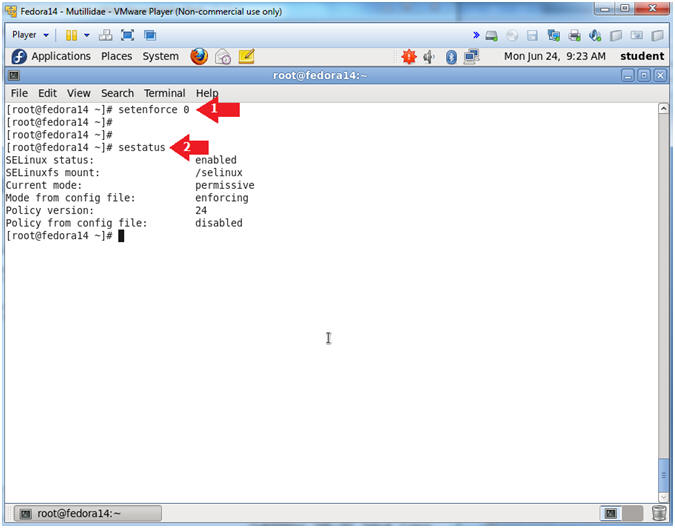The height and width of the screenshot is (528, 675).
Task: Click the 'sestatus' command text
Action: pos(142,148)
